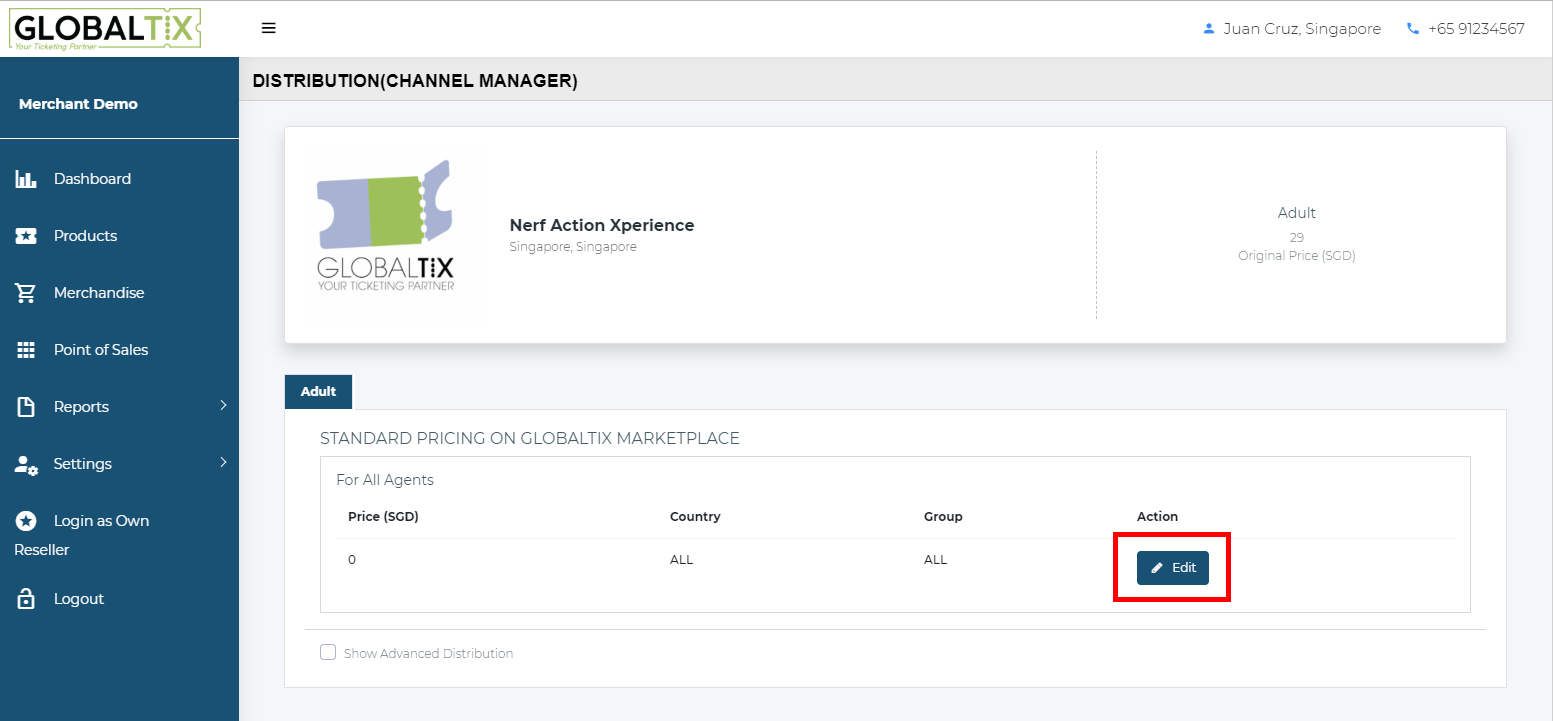
Task: Click the ALL value under Country
Action: pos(681,560)
